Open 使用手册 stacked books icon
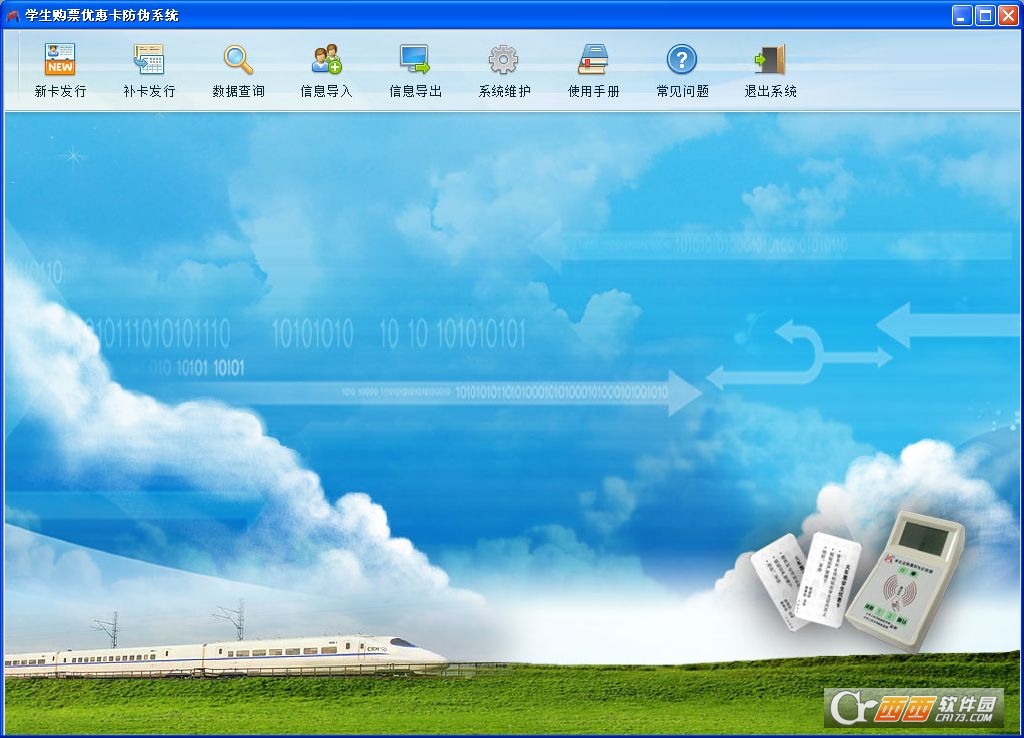The width and height of the screenshot is (1024, 738). click(593, 59)
